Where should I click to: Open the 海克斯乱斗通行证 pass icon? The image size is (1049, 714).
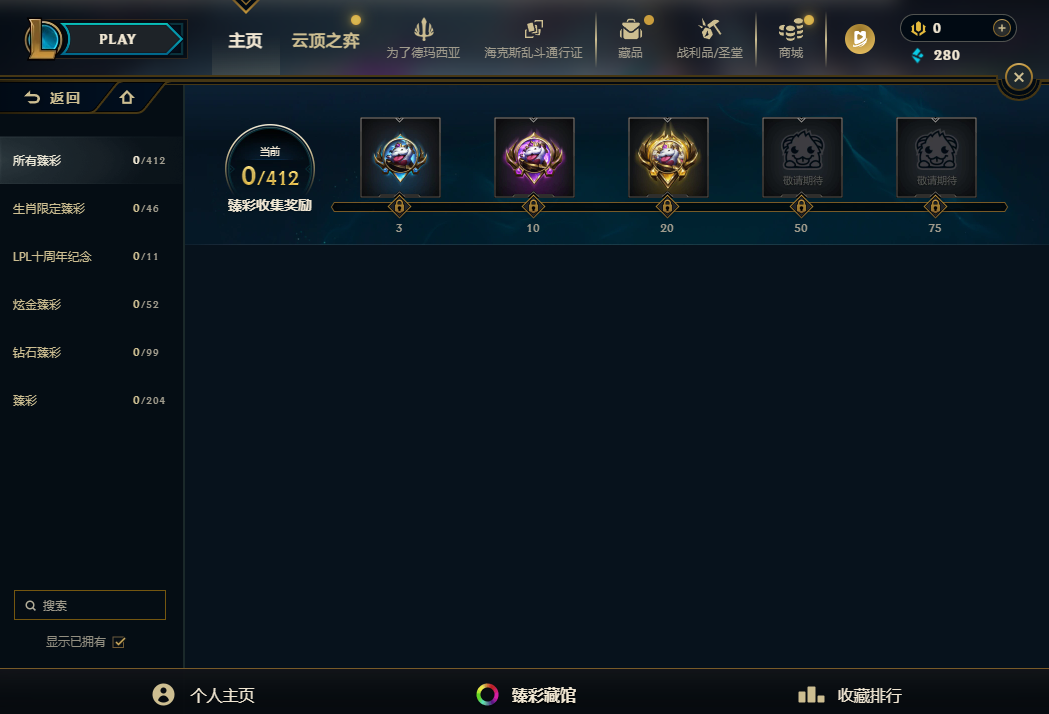[x=533, y=29]
